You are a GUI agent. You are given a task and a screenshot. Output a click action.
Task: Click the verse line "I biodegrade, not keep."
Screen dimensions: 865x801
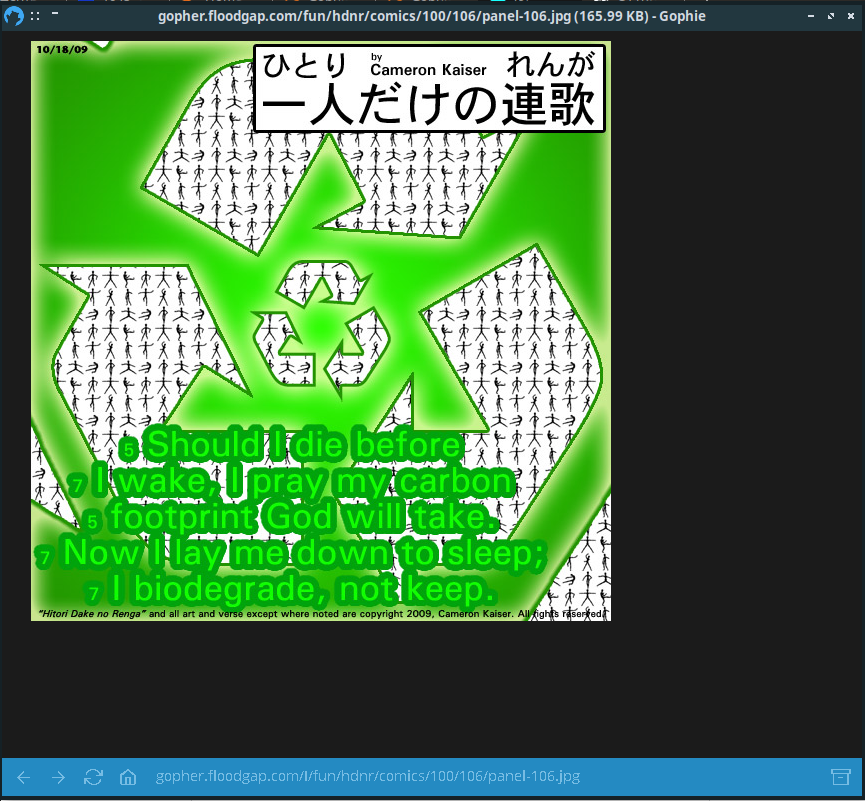(302, 589)
